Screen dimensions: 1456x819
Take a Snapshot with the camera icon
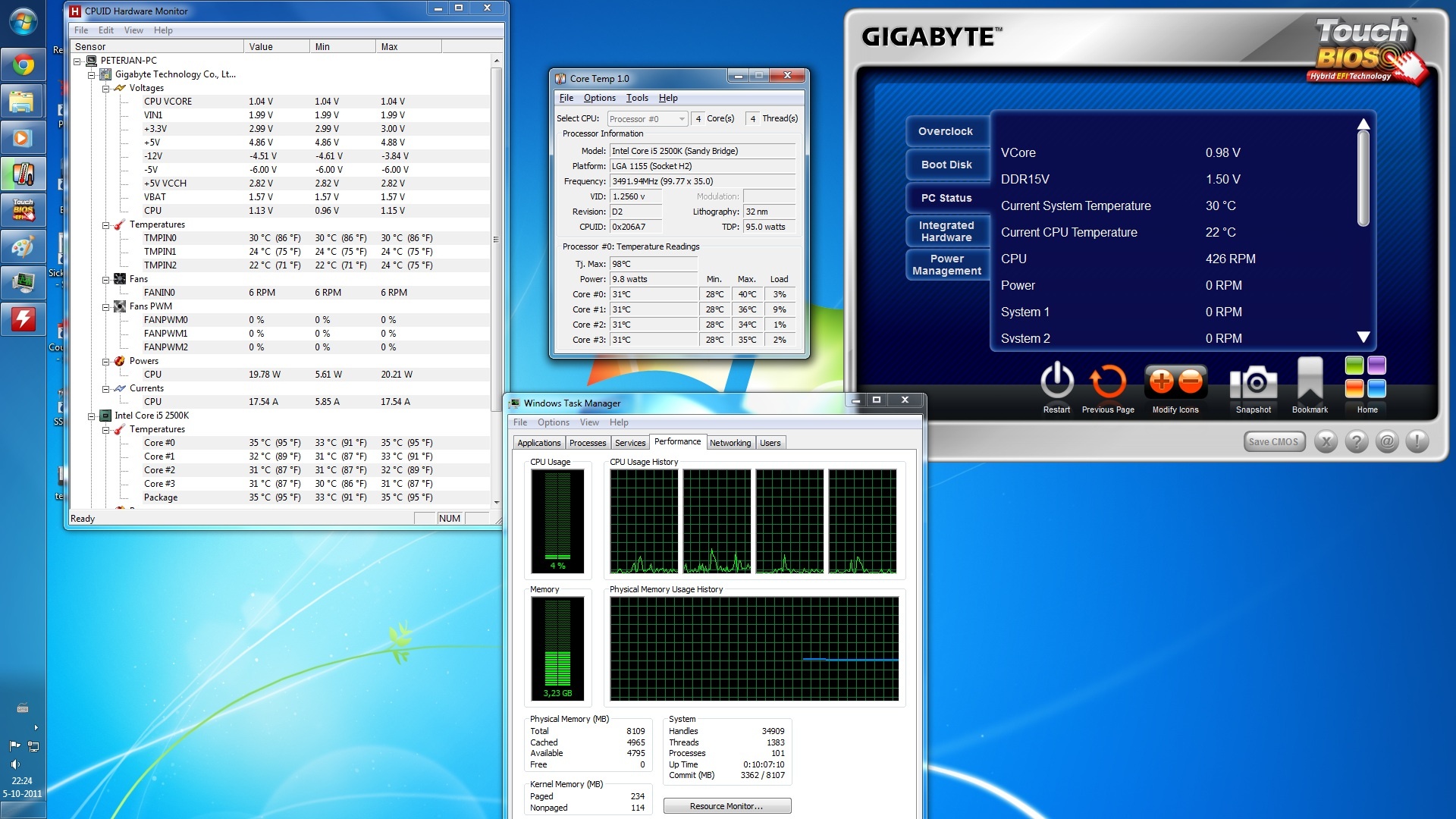coord(1253,382)
